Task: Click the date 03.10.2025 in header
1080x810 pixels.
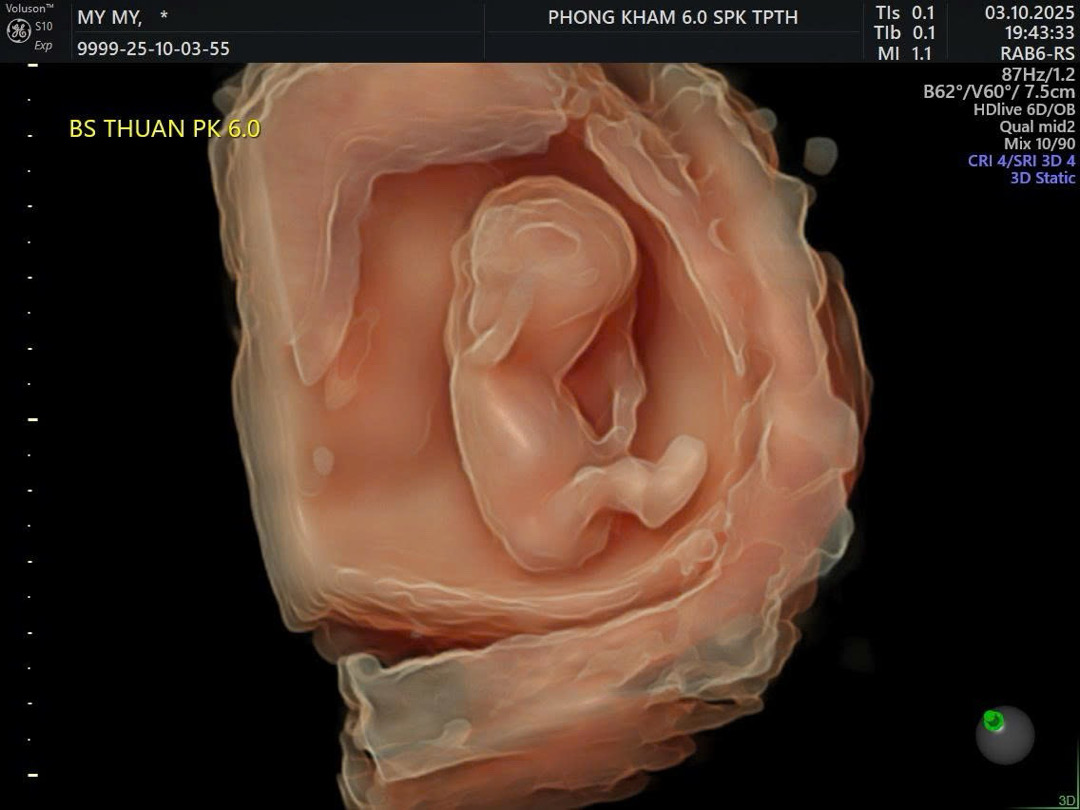Action: pos(1029,13)
